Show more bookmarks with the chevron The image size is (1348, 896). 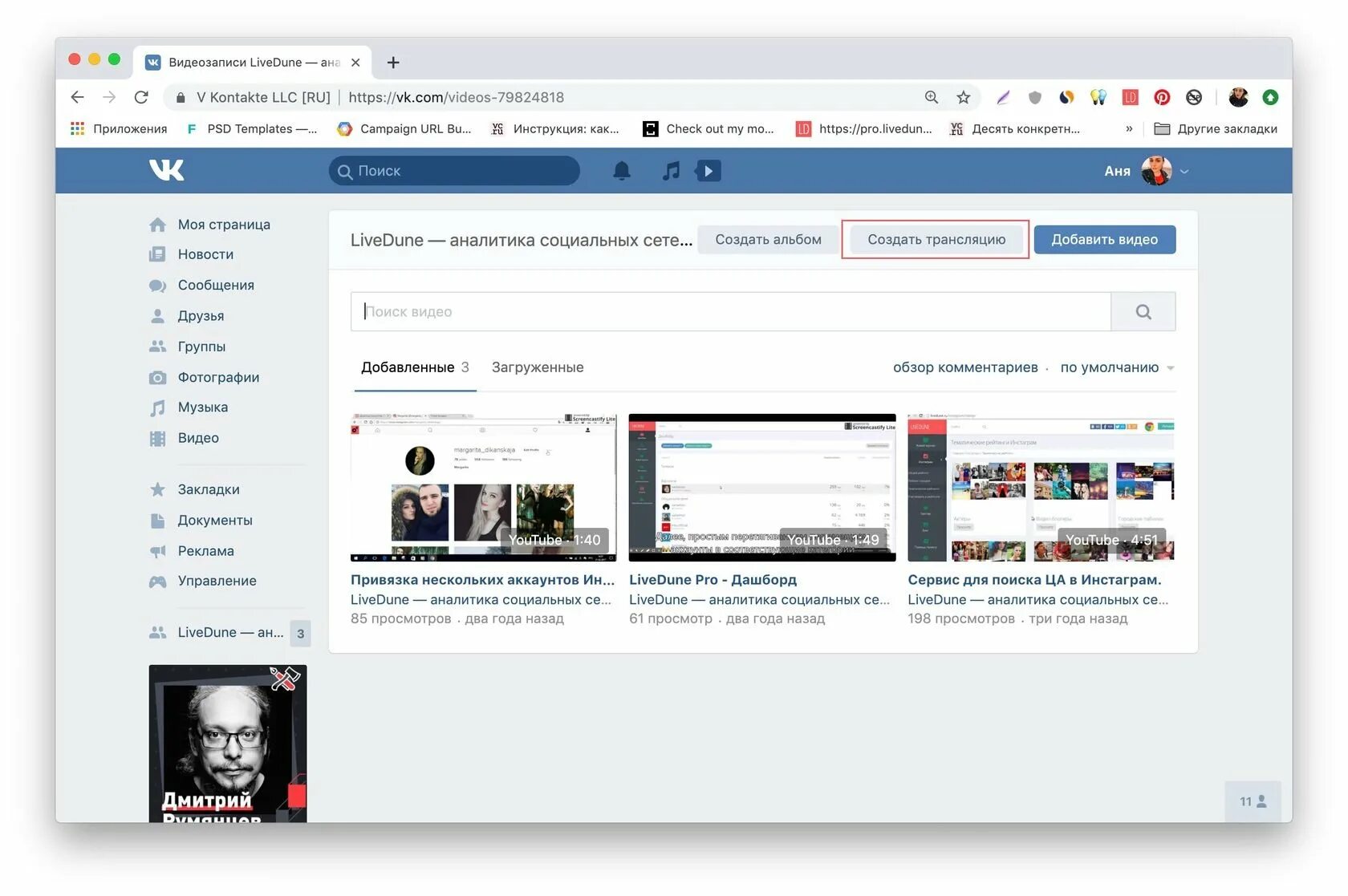pos(1129,128)
